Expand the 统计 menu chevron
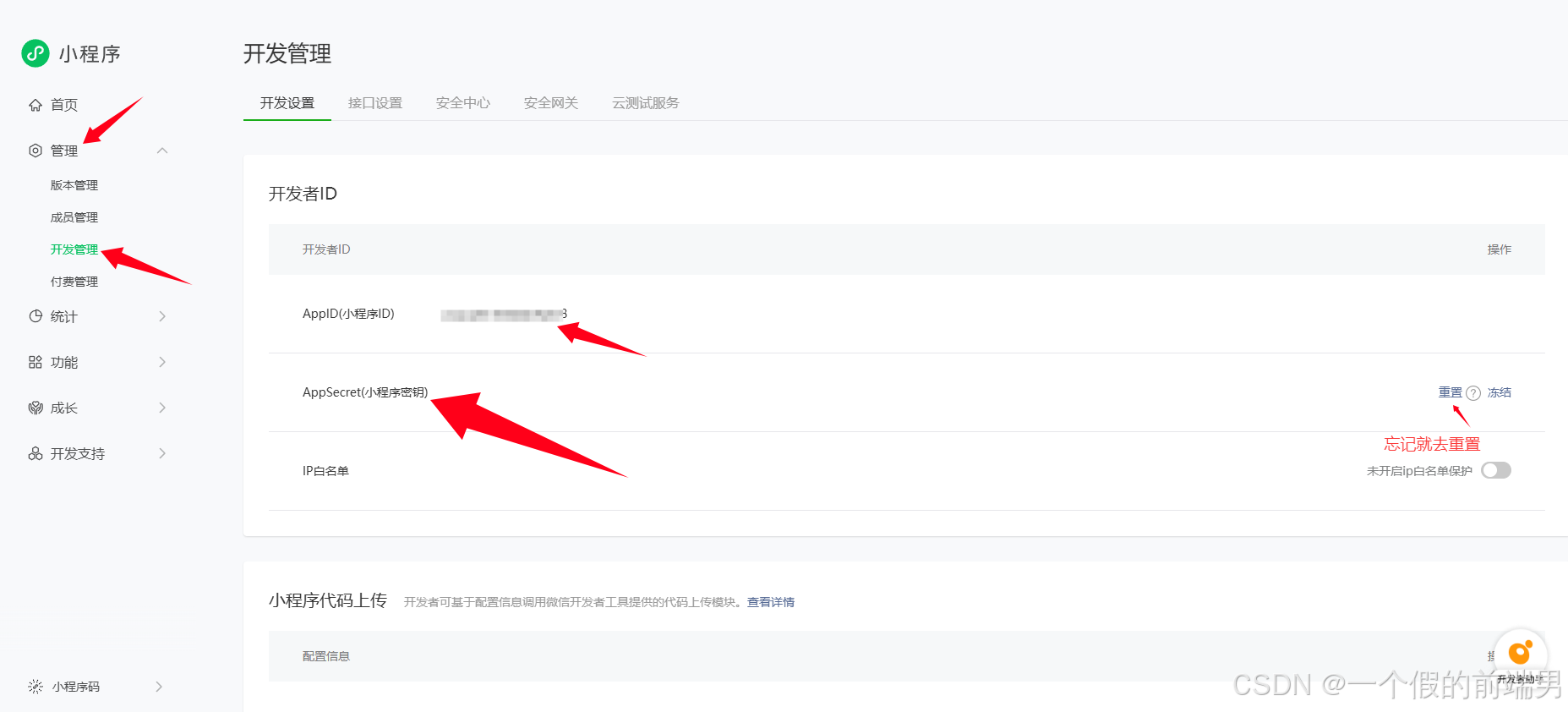This screenshot has width=1568, height=712. tap(162, 316)
